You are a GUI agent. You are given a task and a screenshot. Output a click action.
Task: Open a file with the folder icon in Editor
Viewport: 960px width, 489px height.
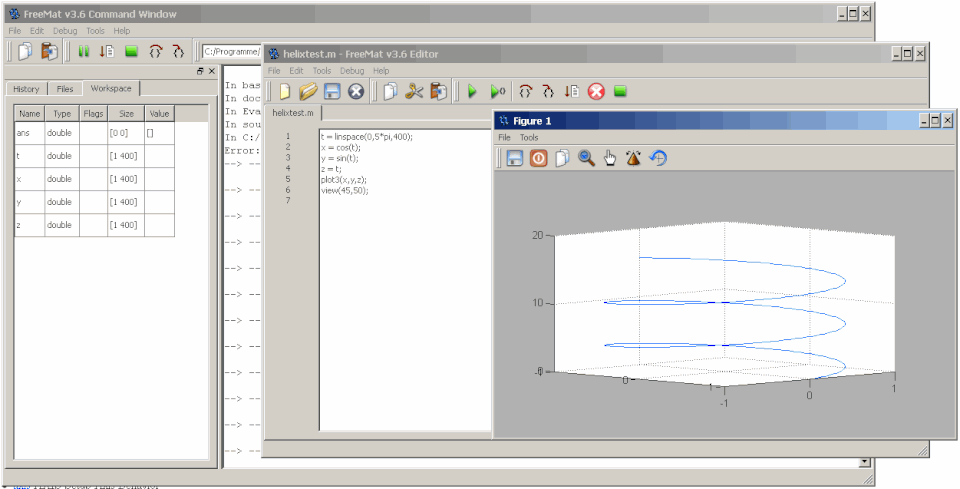pyautogui.click(x=309, y=92)
